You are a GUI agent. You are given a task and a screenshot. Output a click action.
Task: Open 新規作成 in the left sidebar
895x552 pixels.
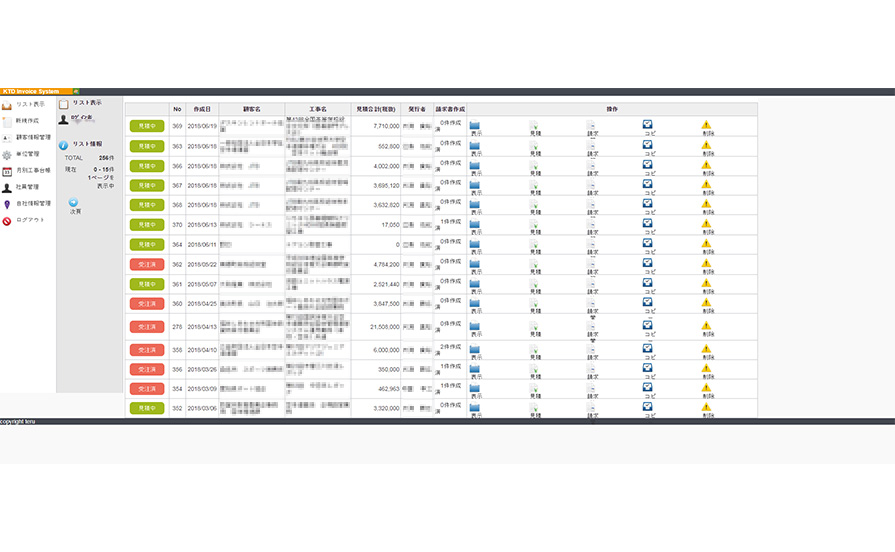coord(21,121)
